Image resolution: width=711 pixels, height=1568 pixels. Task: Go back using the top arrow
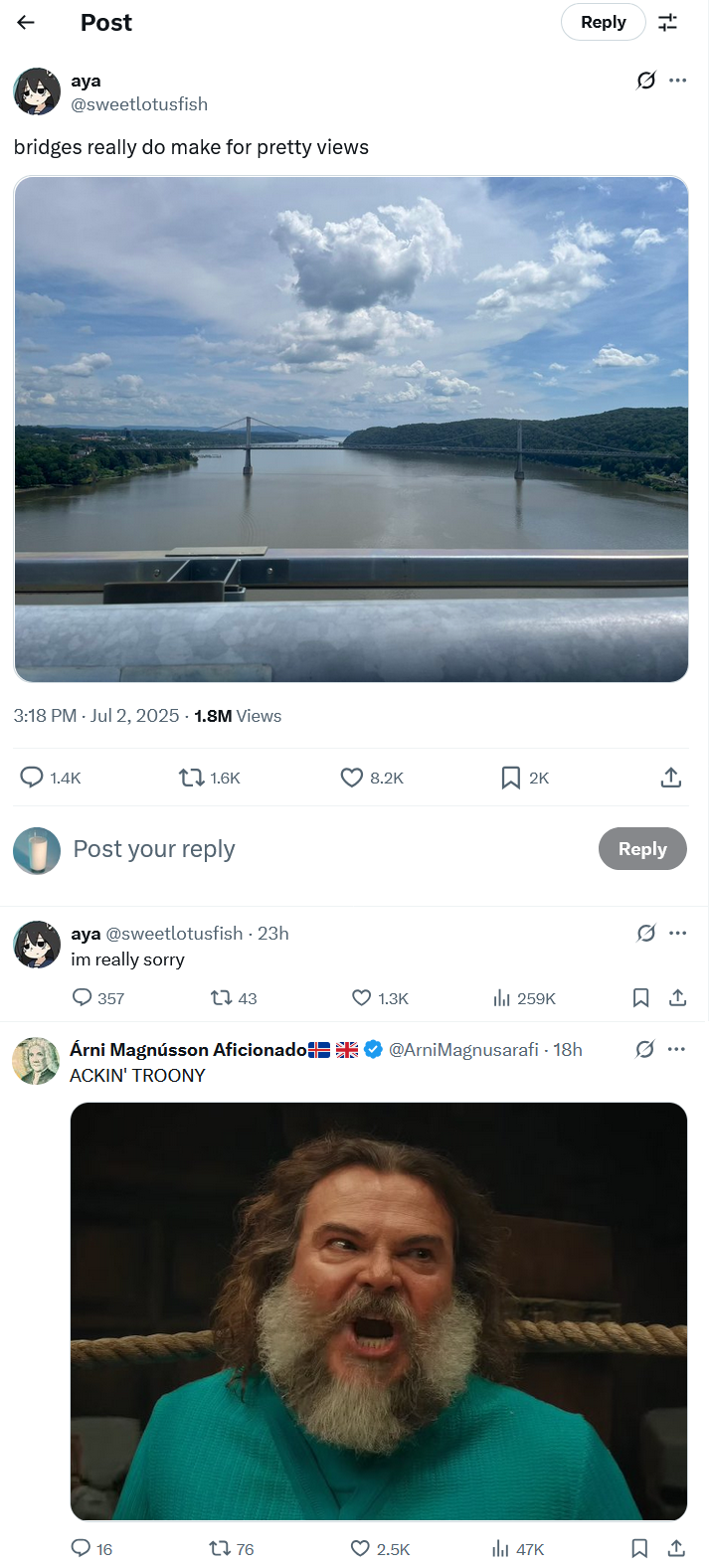click(x=26, y=22)
